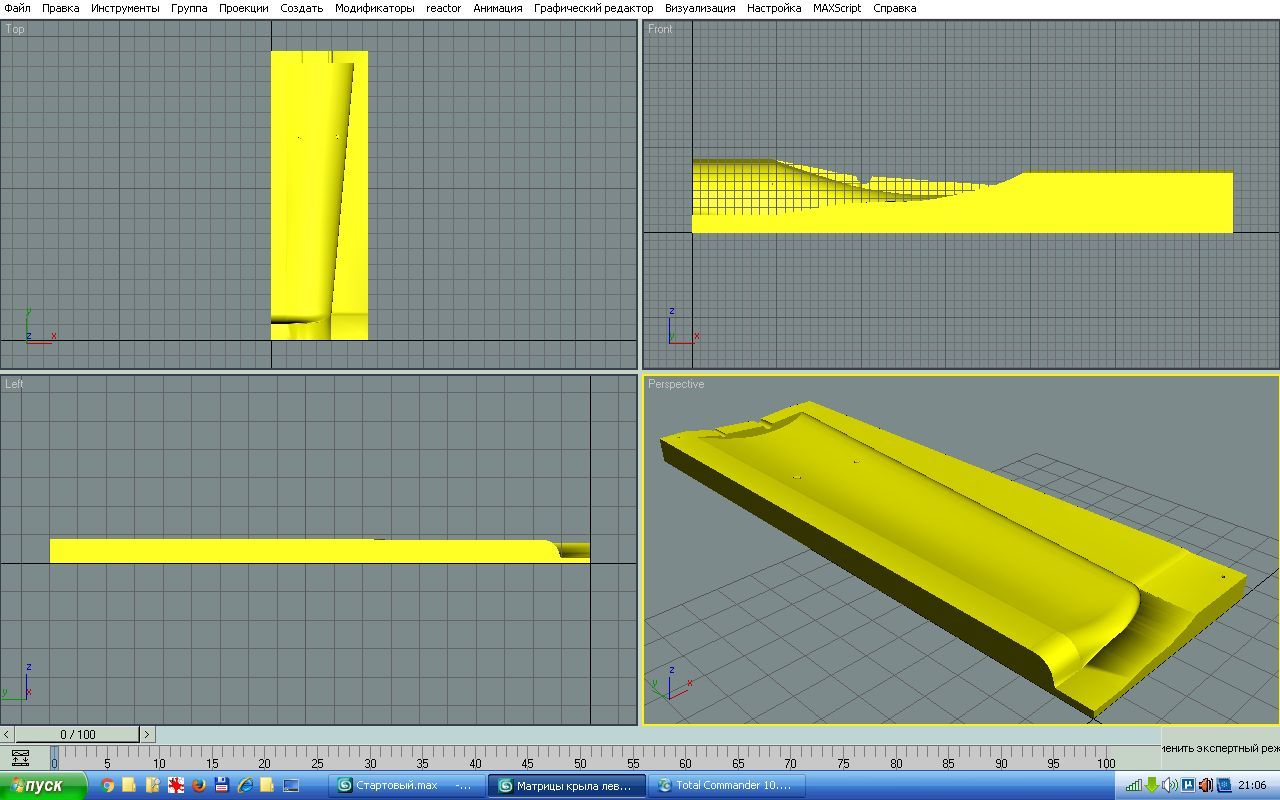1280x800 pixels.
Task: Click the 21:06 system clock
Action: point(1252,786)
